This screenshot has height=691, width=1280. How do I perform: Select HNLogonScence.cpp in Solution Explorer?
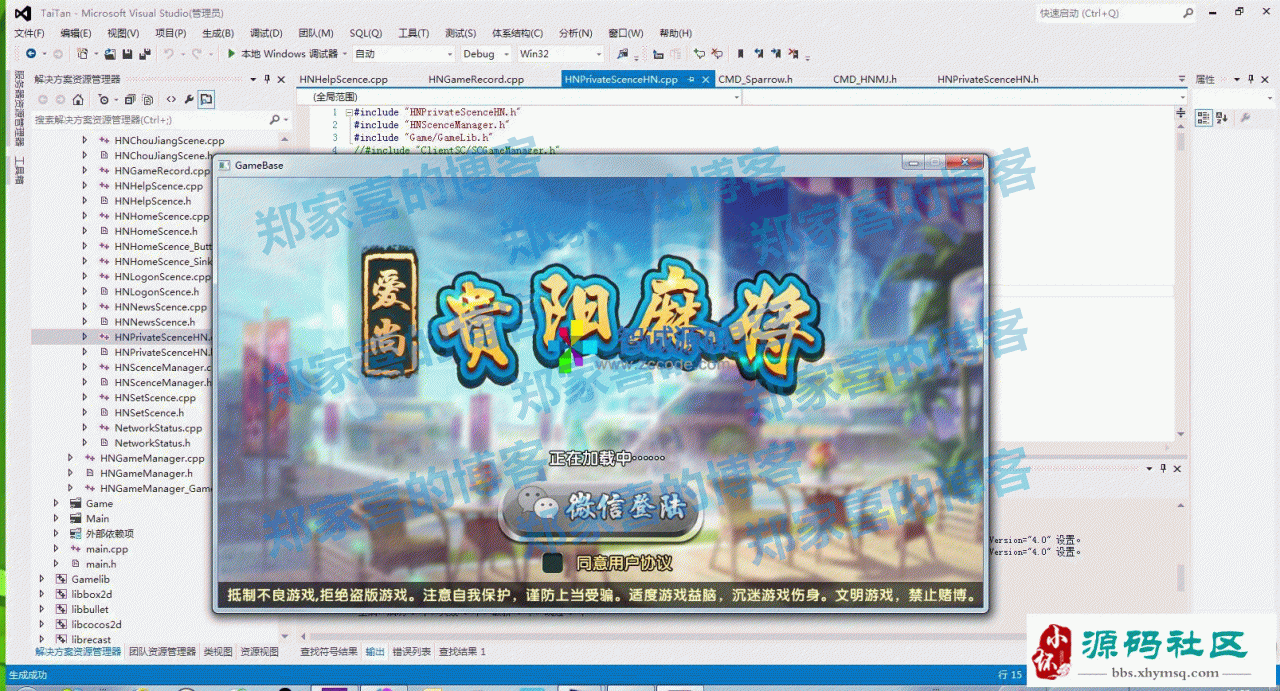coord(162,277)
